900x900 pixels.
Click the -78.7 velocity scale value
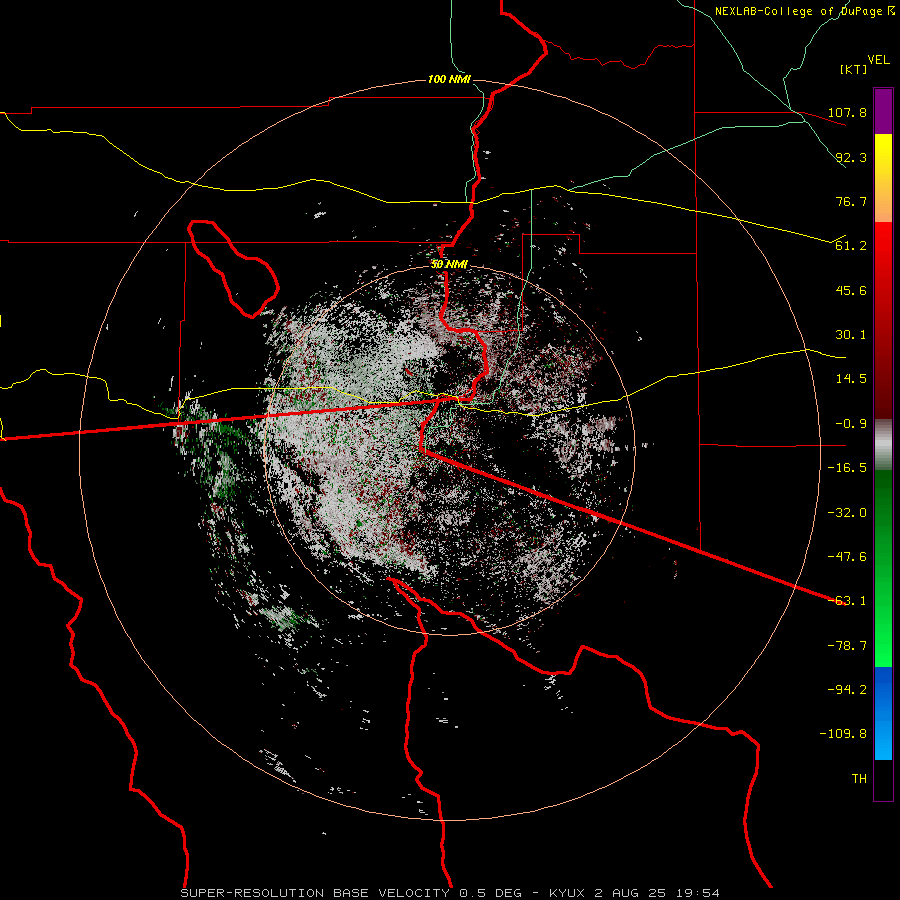pos(847,645)
